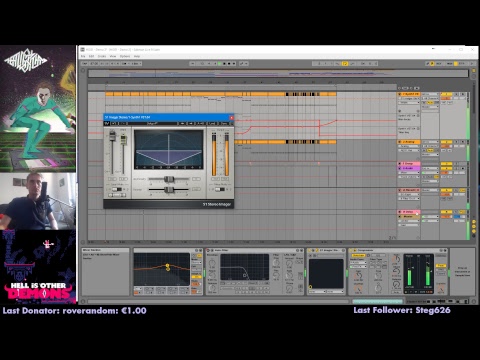
Task: Click Auto Filter cutoff handle on graph
Action: (245, 275)
